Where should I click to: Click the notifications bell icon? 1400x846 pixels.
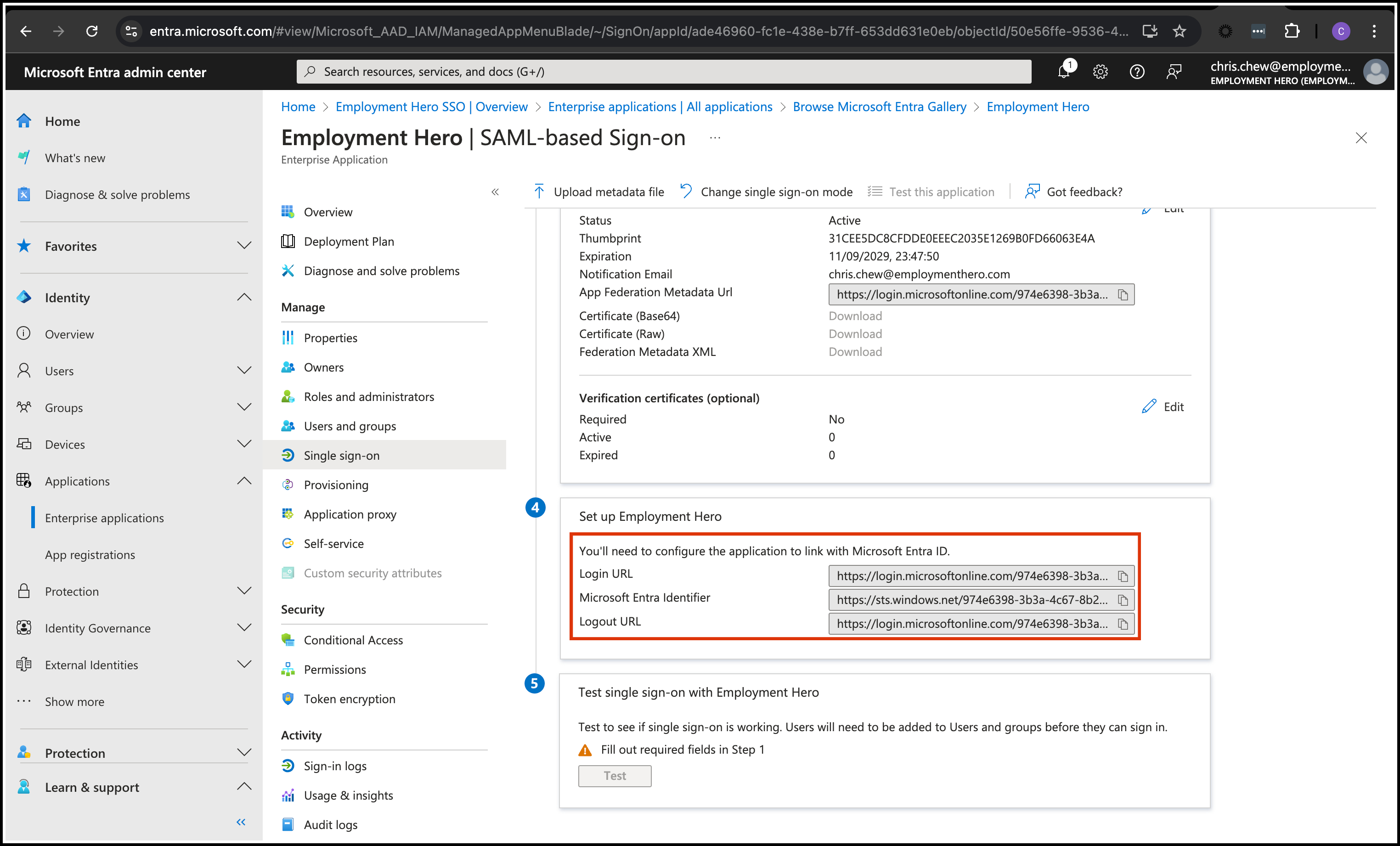[x=1064, y=72]
